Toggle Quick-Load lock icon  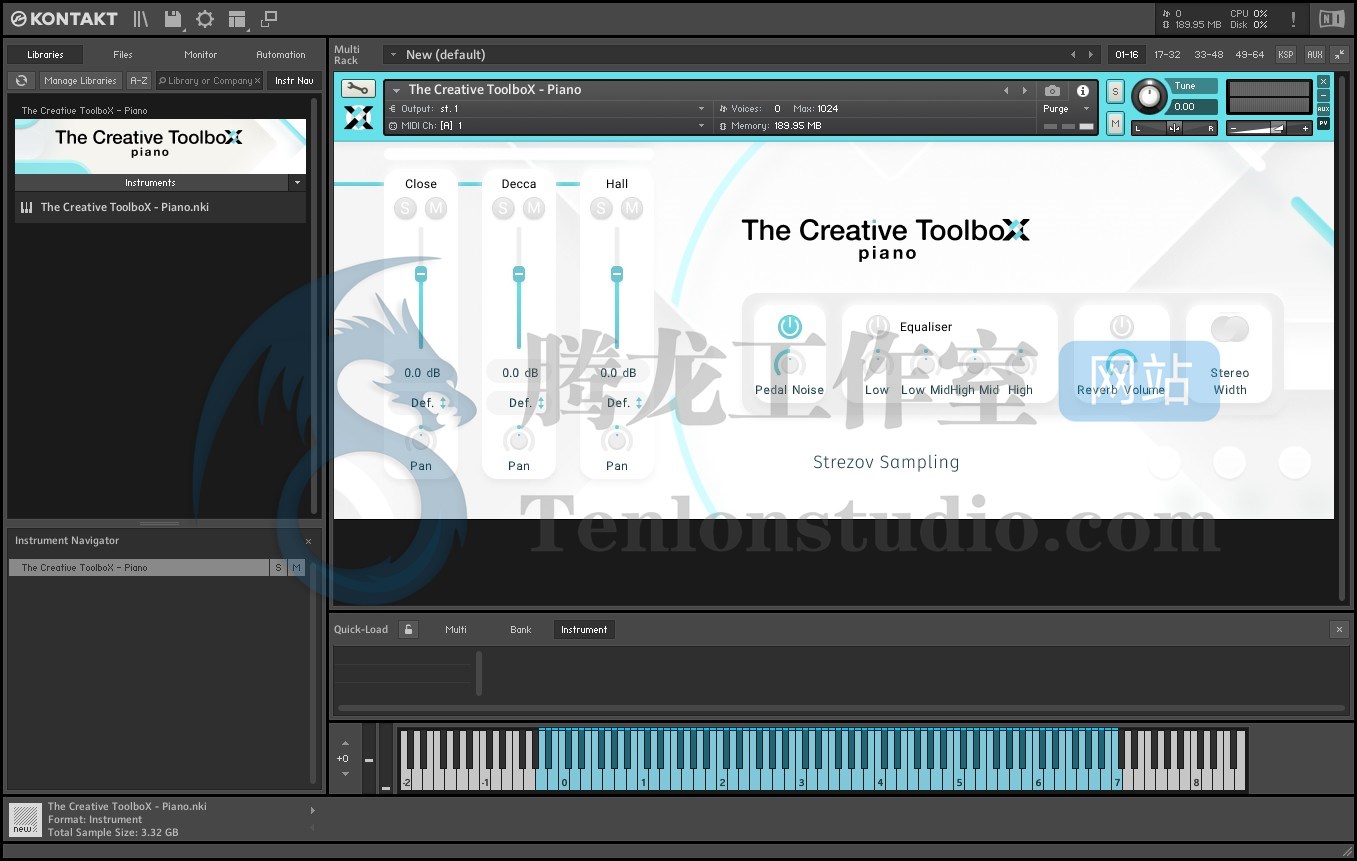[x=408, y=629]
